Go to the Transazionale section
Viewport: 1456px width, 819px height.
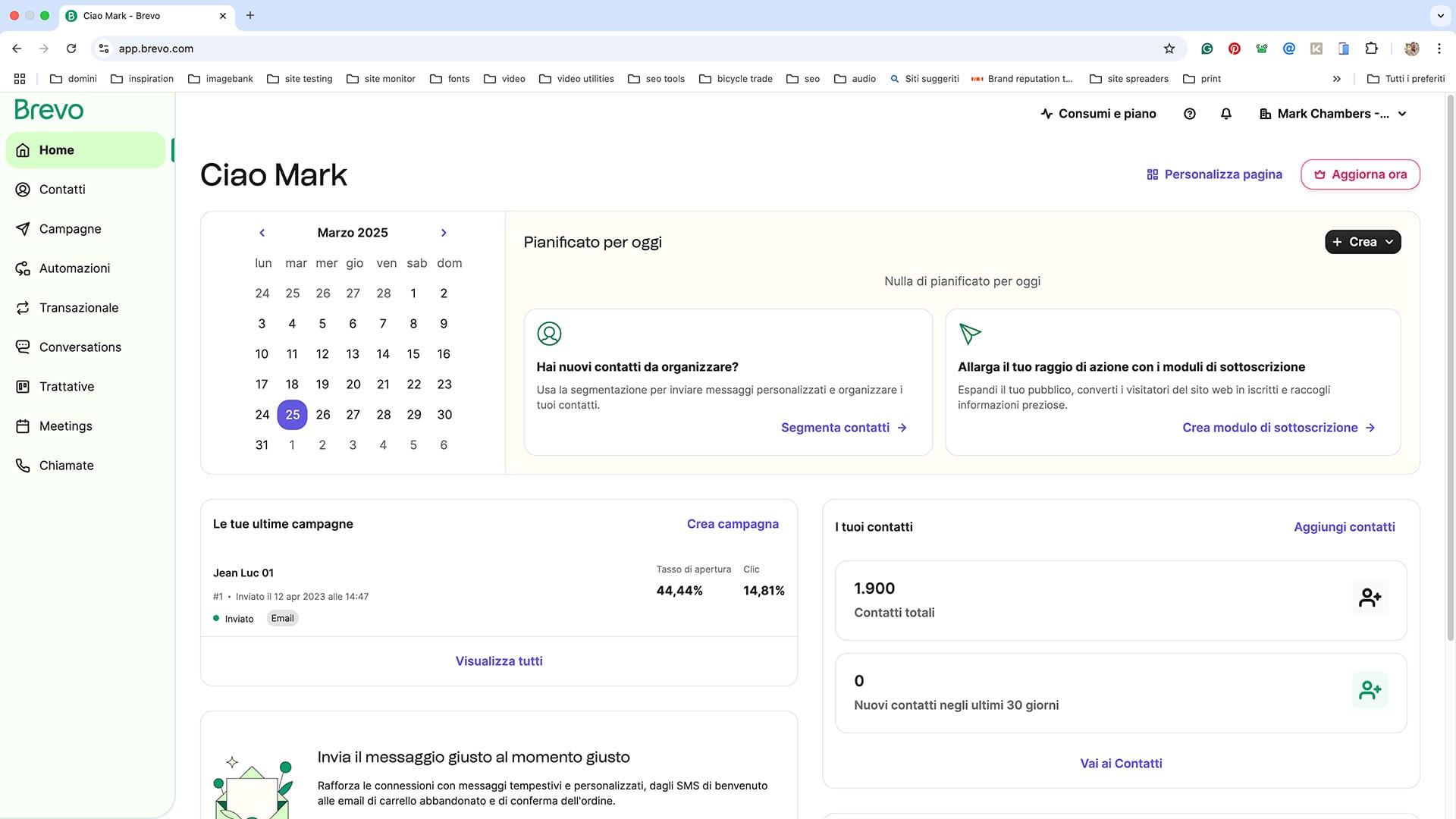click(x=79, y=307)
